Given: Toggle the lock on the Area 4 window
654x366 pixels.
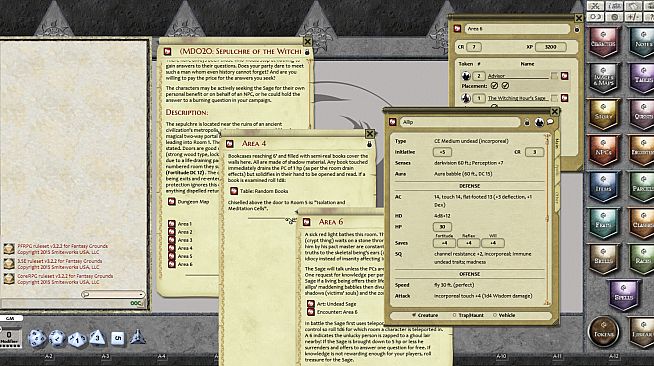Looking at the screenshot, I should click(369, 144).
